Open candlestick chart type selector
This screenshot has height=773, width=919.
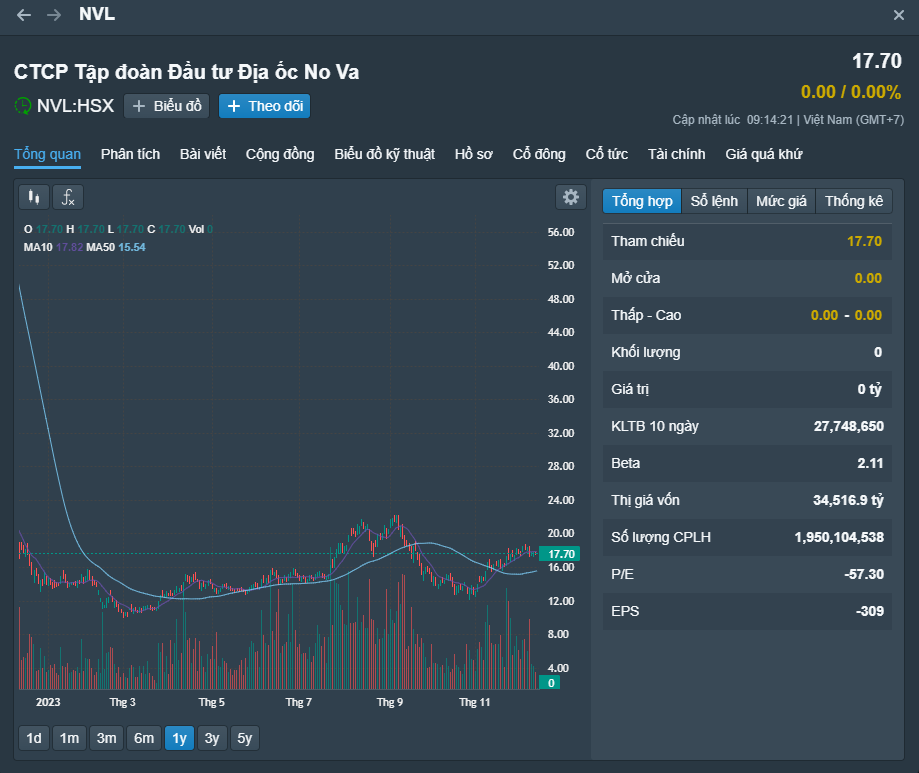point(34,197)
